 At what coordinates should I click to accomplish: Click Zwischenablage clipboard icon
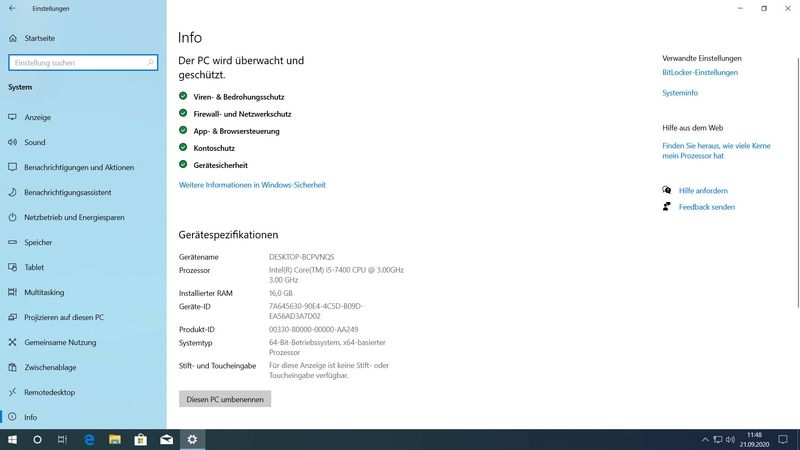pyautogui.click(x=13, y=367)
